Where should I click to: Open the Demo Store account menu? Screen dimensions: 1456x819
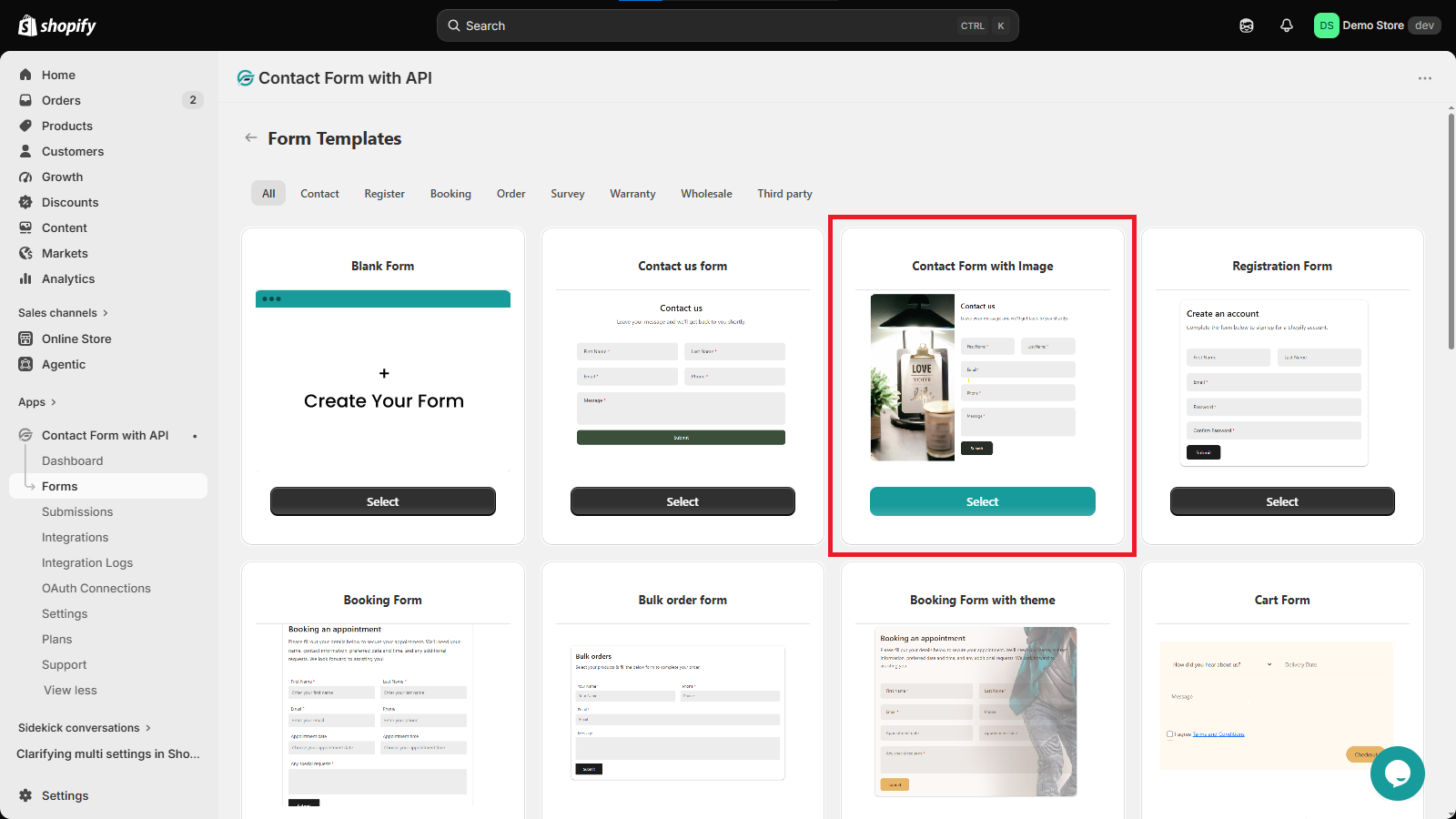tap(1377, 25)
